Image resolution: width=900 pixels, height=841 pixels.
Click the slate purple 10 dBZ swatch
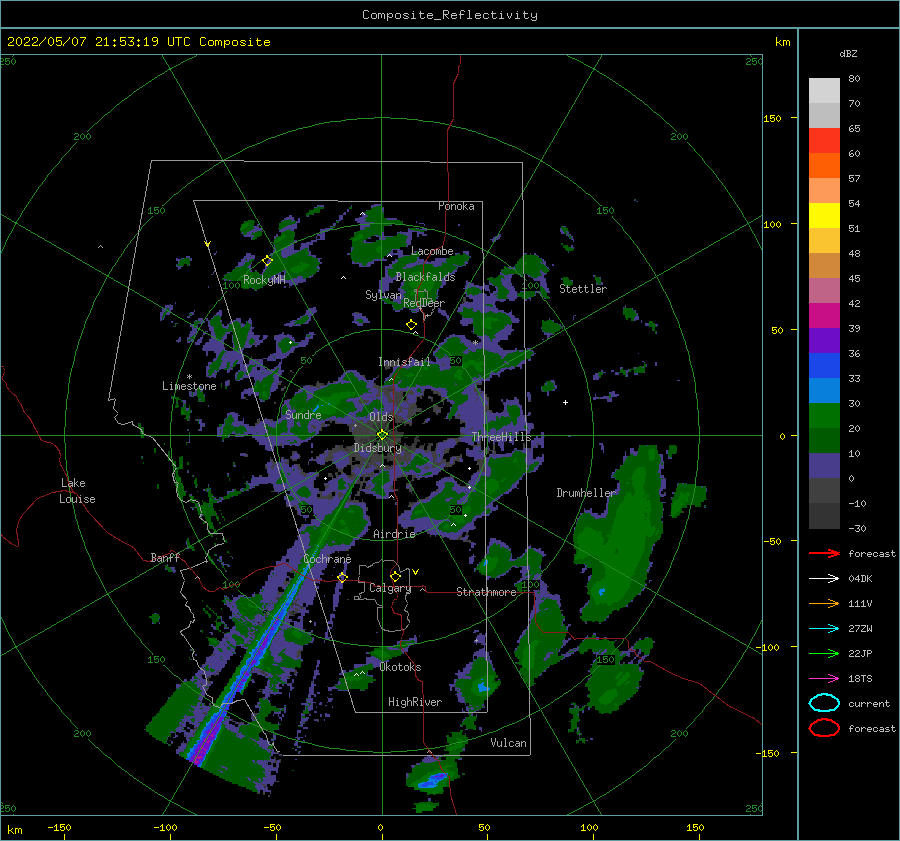click(x=824, y=466)
